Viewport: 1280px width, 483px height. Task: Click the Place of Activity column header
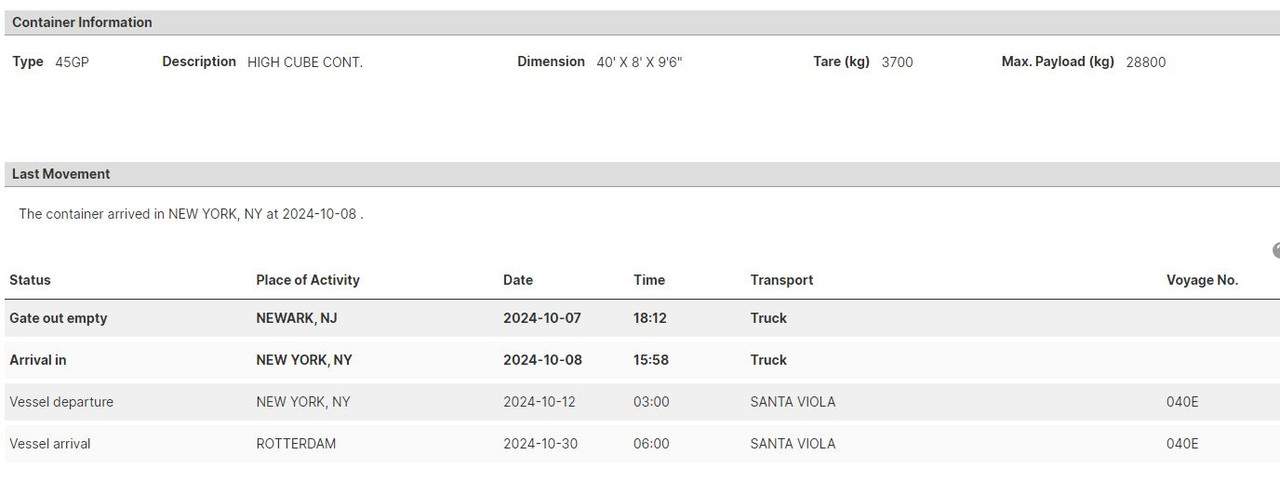307,280
